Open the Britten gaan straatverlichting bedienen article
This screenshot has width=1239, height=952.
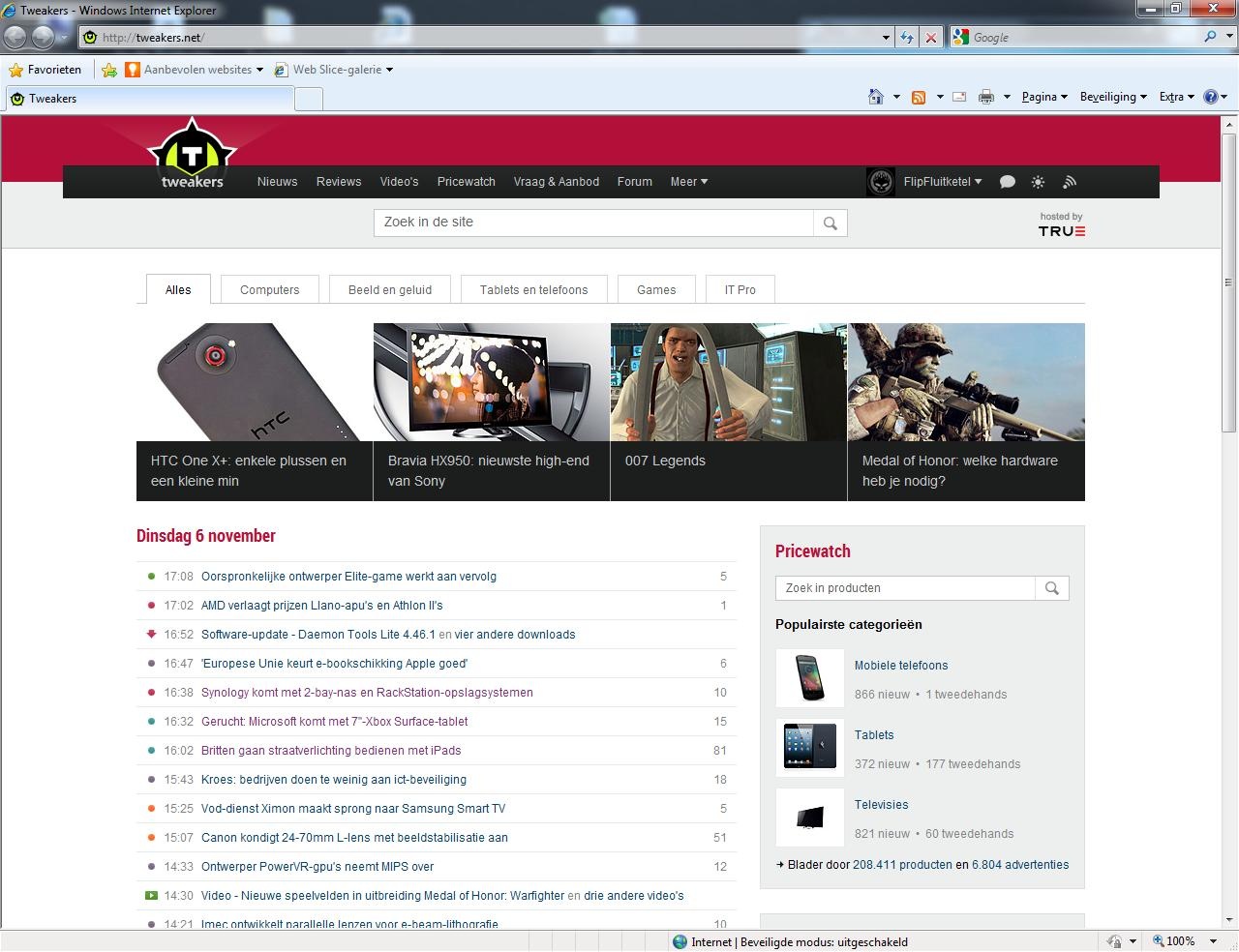tap(331, 751)
